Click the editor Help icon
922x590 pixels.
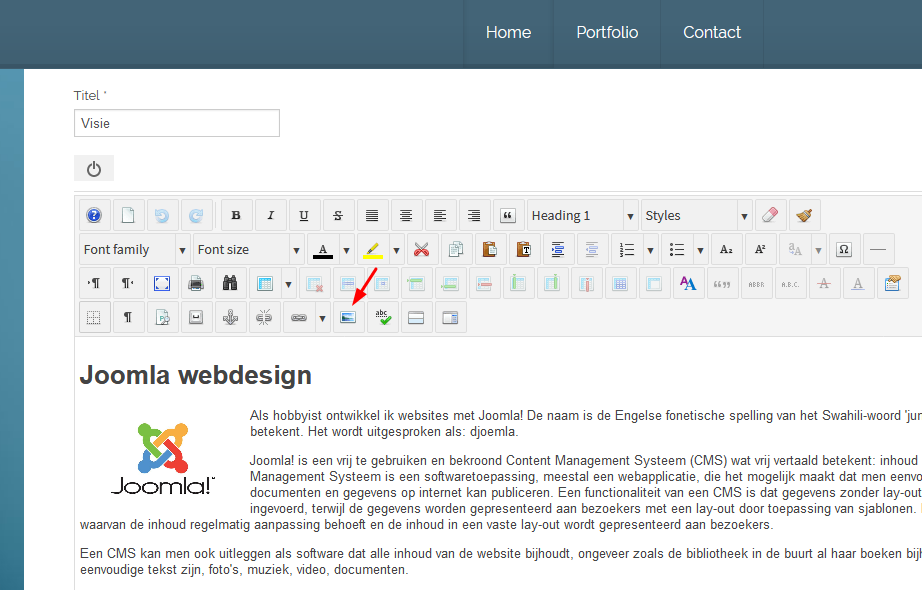click(x=94, y=215)
